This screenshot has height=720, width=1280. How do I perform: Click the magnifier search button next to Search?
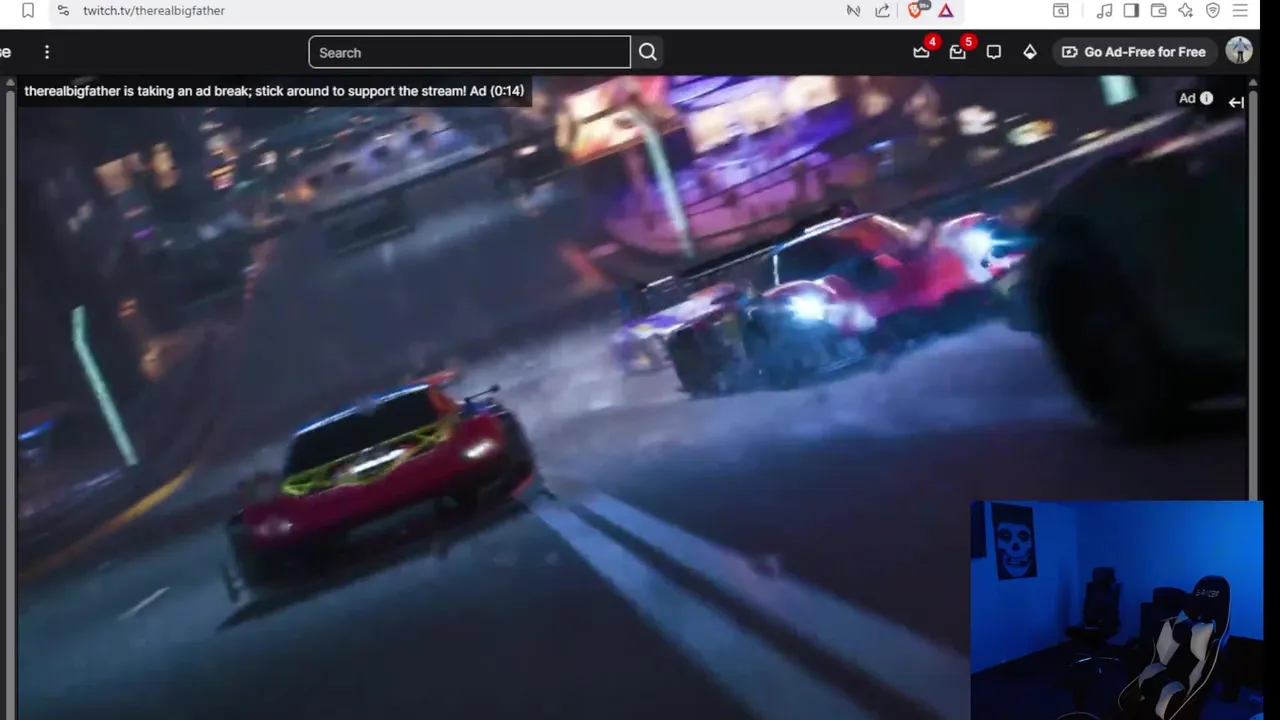pos(648,52)
